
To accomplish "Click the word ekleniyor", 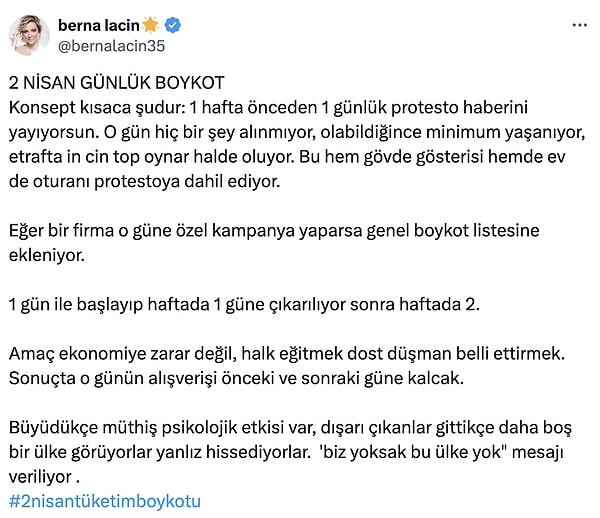I will (47, 255).
